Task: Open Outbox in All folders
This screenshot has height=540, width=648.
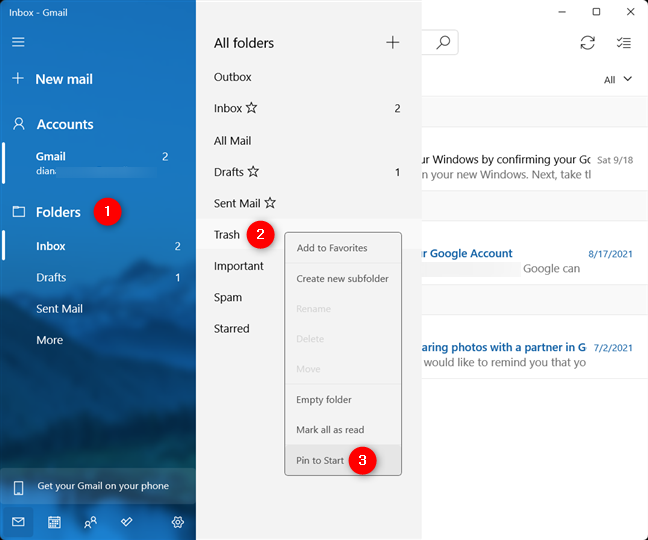Action: point(309,77)
